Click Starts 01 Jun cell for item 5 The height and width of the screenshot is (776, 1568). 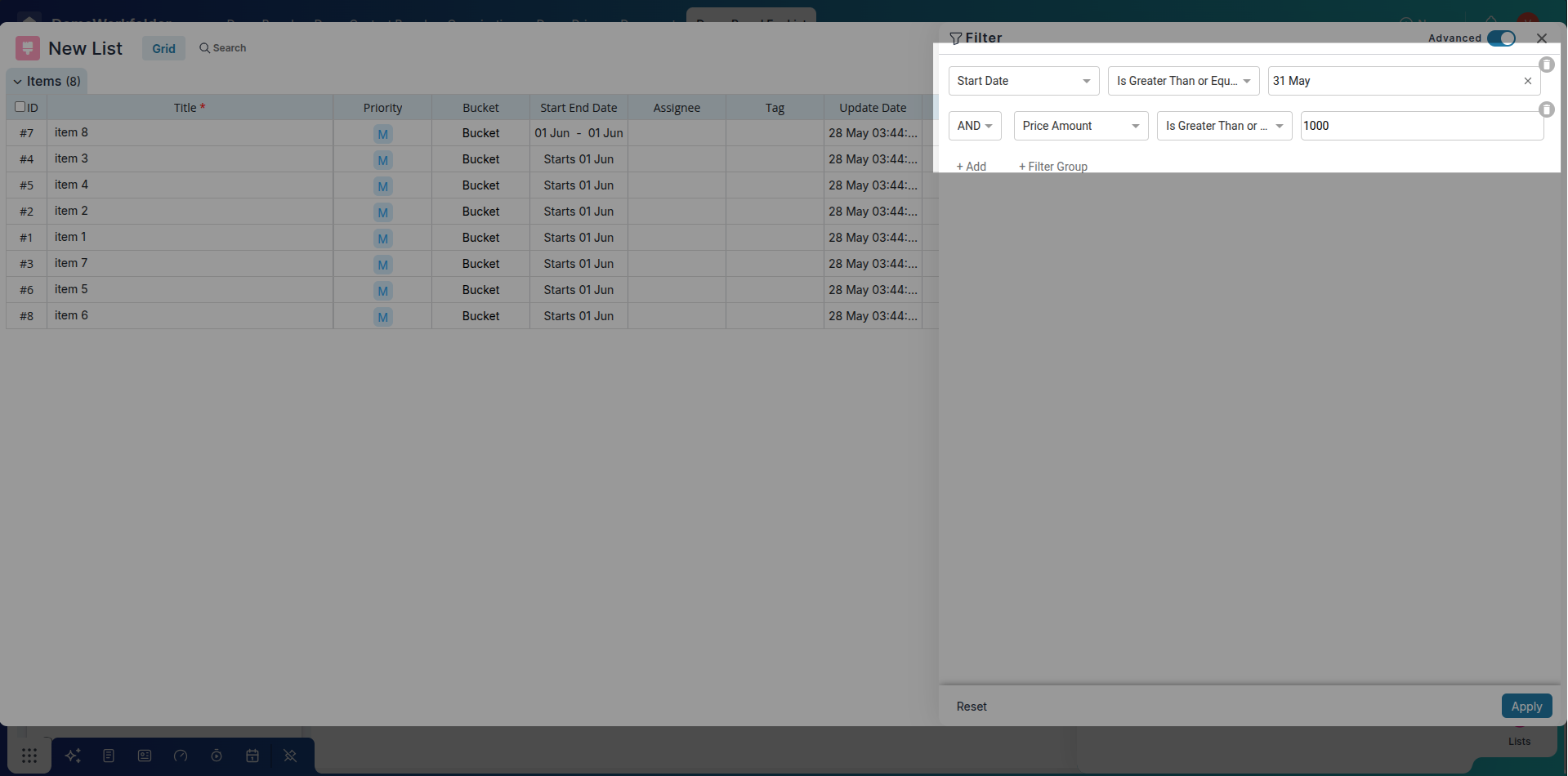click(579, 290)
